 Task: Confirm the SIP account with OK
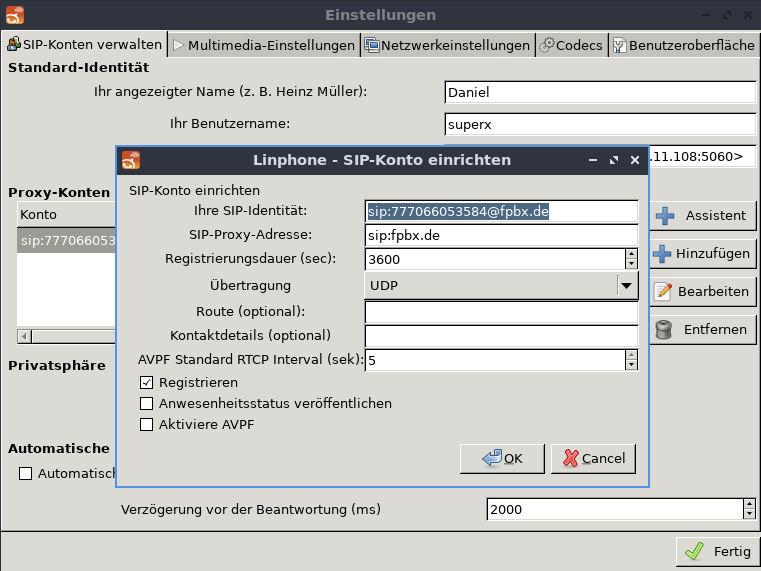click(x=502, y=458)
